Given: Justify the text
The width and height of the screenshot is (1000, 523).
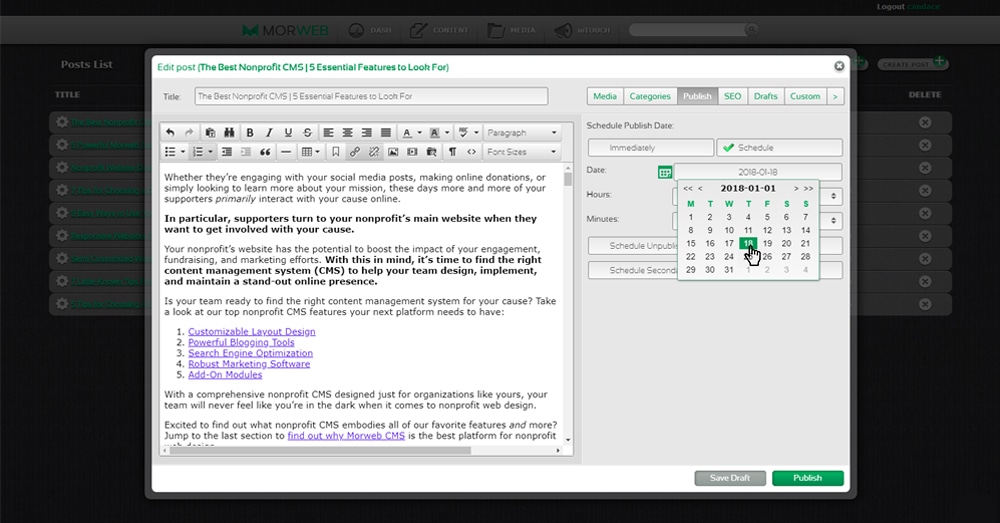Looking at the screenshot, I should [x=386, y=133].
